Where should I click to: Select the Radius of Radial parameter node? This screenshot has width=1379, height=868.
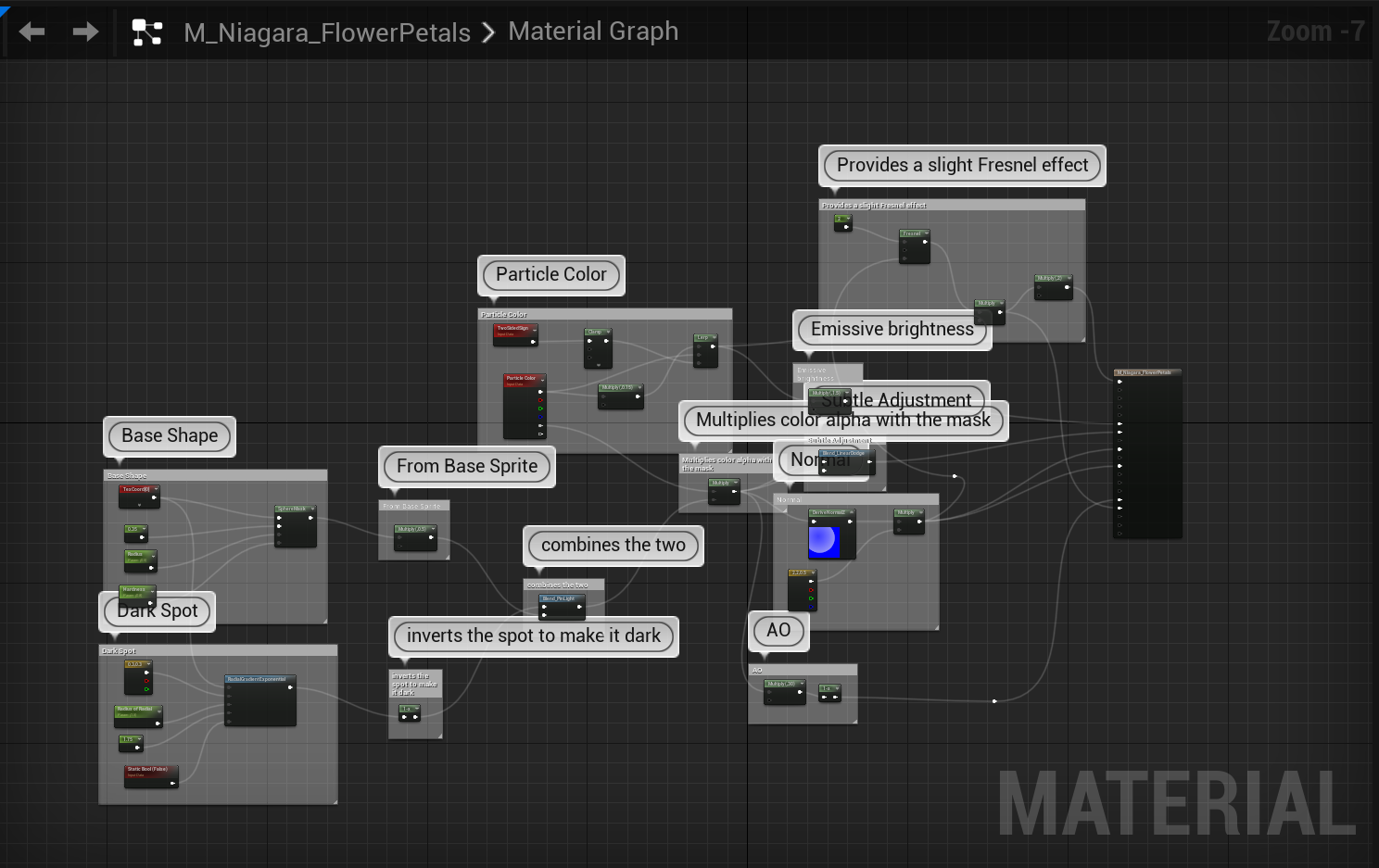pos(138,716)
